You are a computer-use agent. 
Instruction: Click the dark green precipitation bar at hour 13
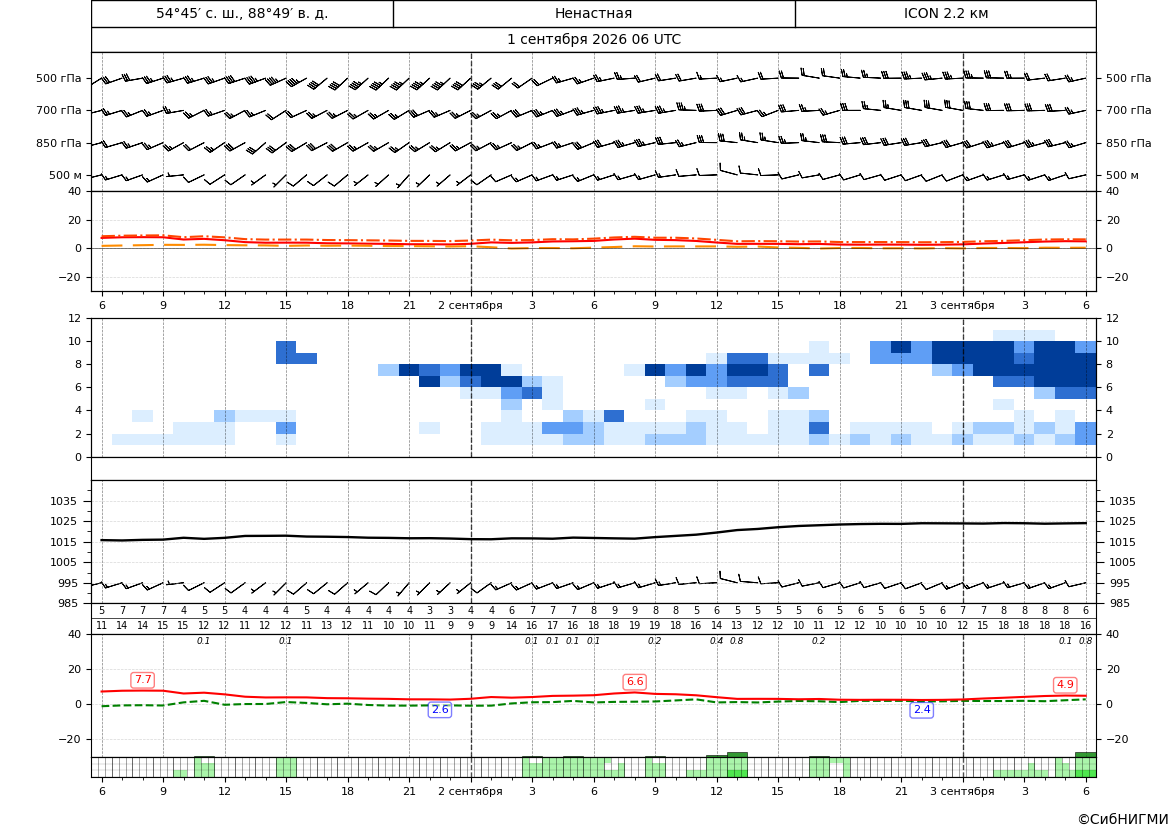click(737, 755)
